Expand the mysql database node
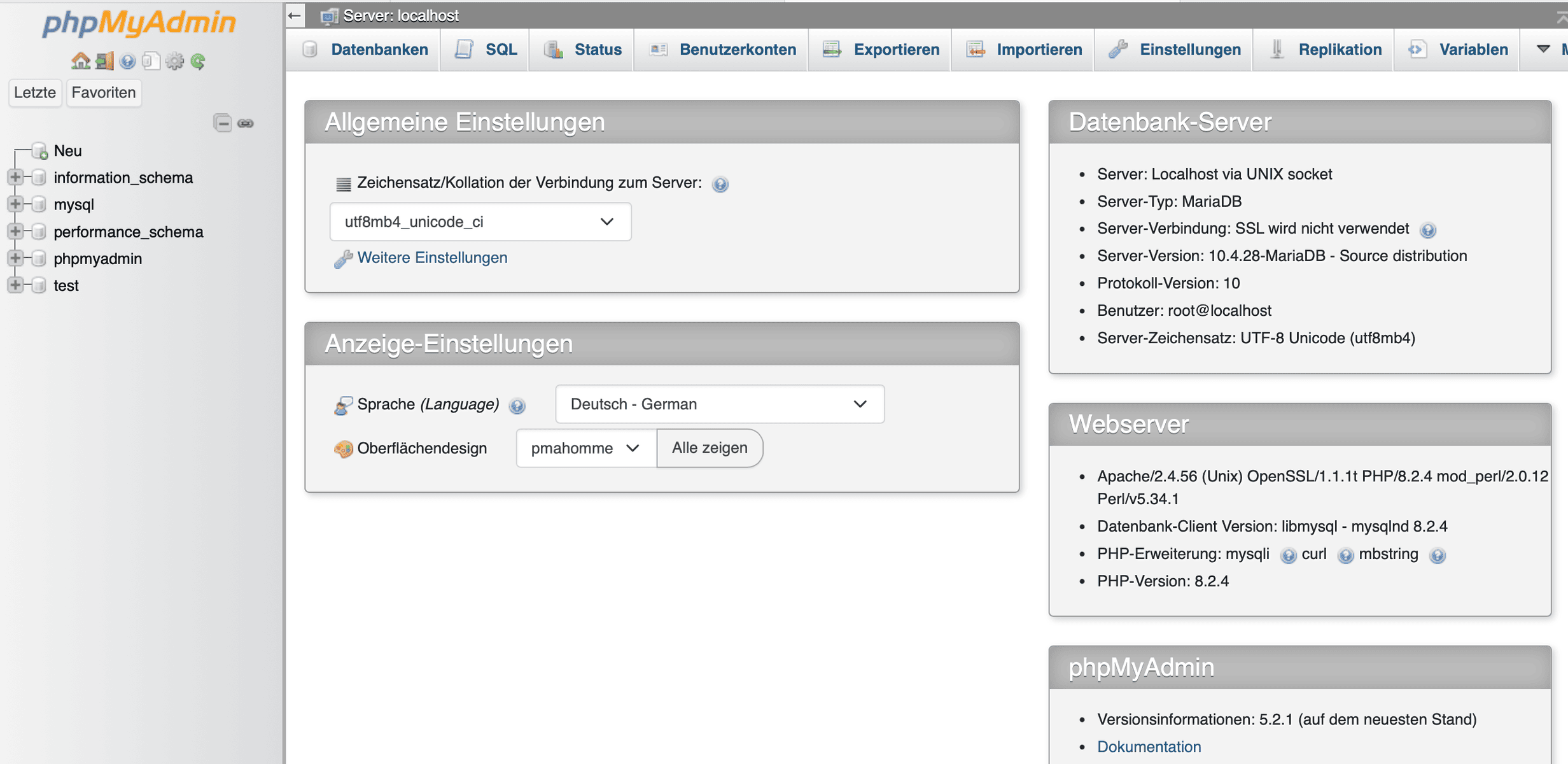Screen dimensions: 1568x764 pos(15,204)
